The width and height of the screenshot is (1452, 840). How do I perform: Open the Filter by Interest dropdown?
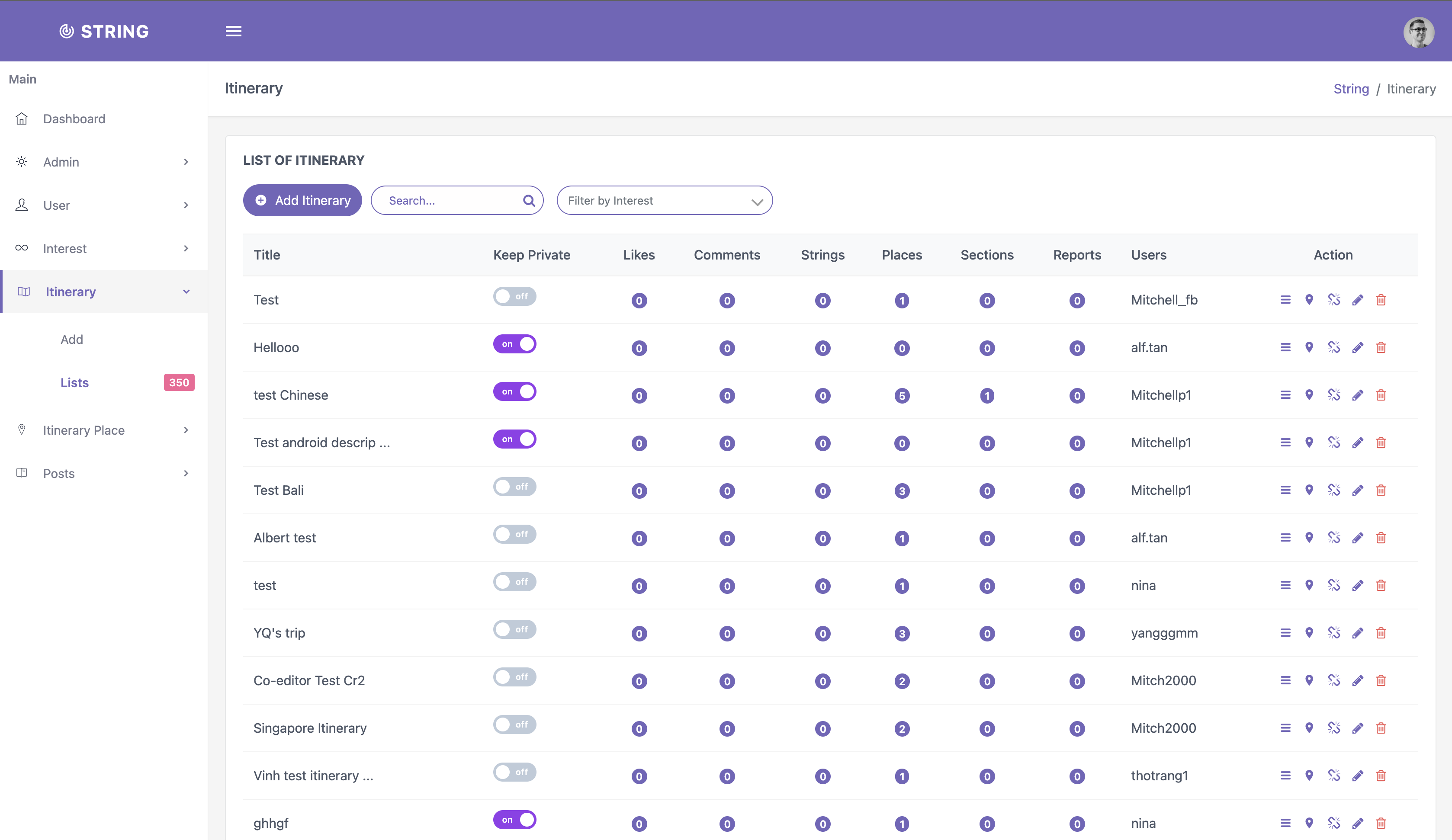[x=665, y=201]
